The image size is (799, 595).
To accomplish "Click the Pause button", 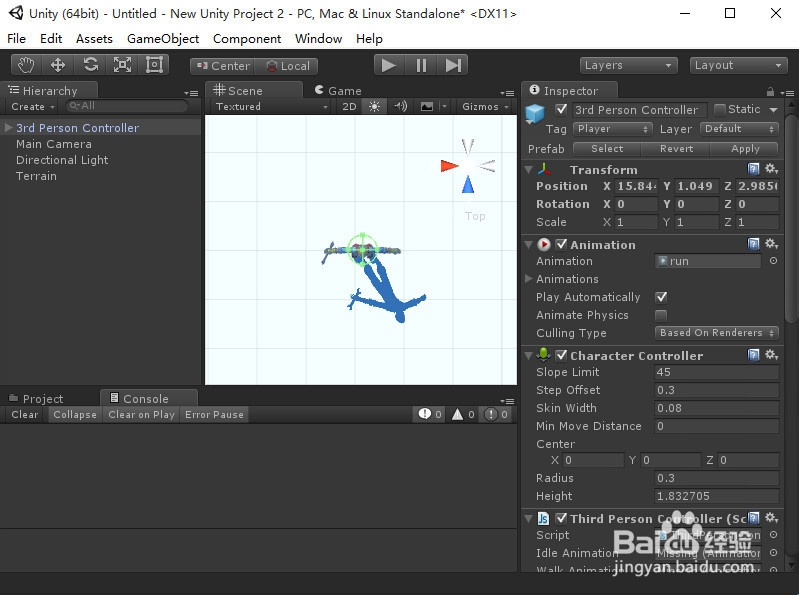I will point(421,65).
